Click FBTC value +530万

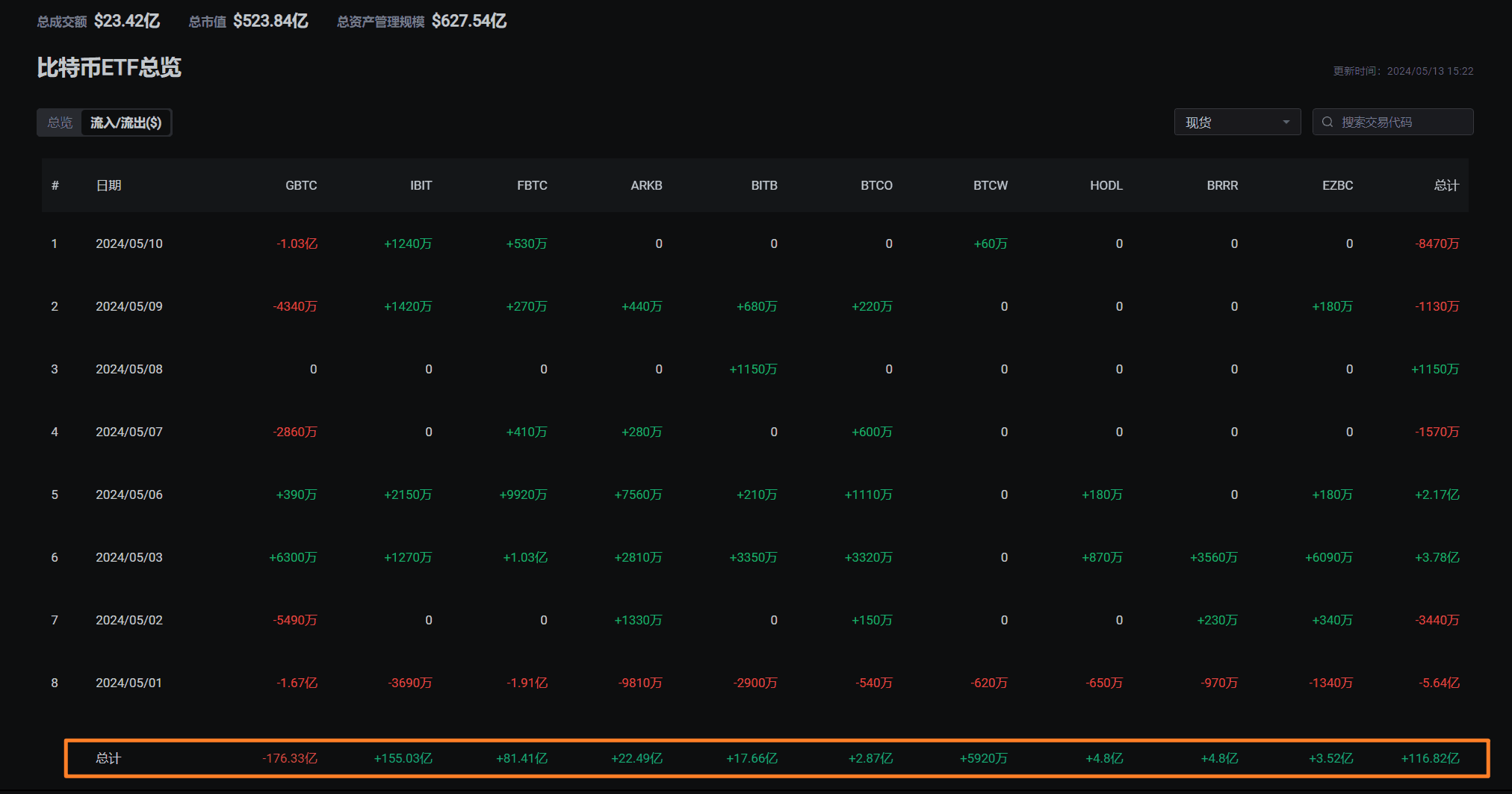pyautogui.click(x=527, y=244)
